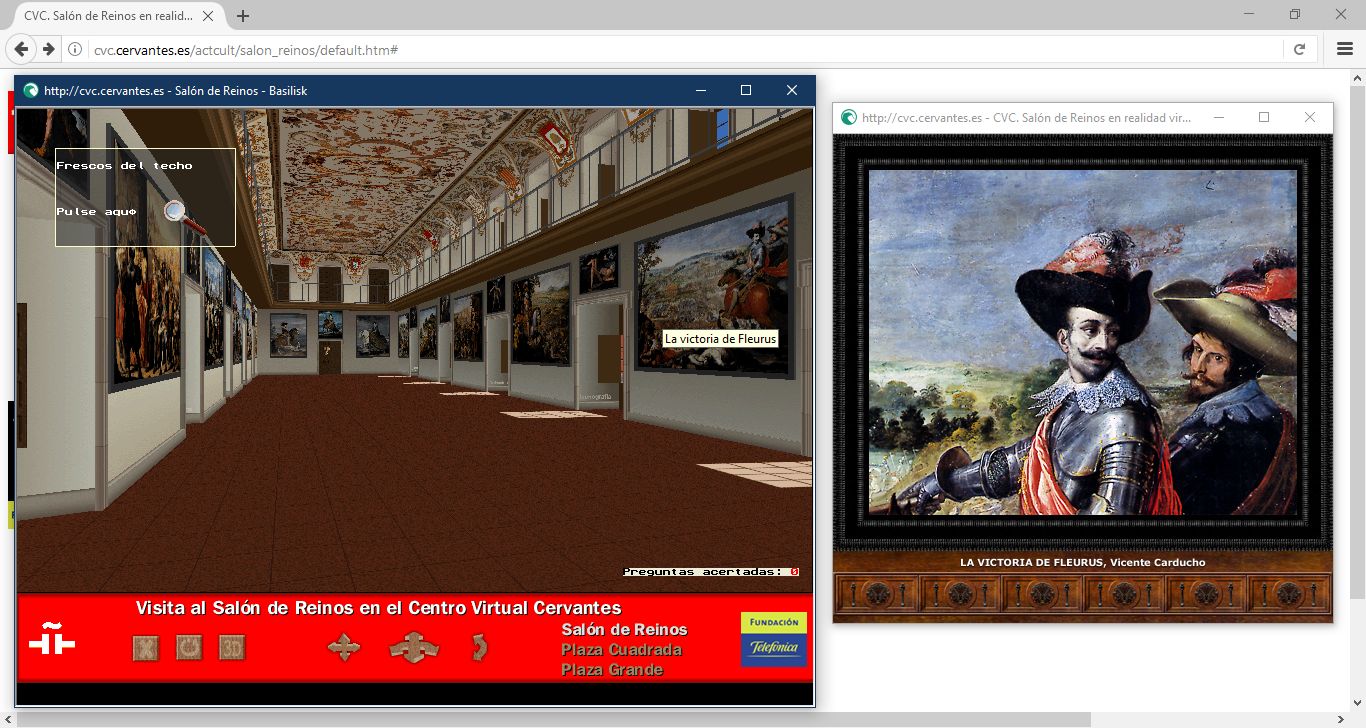Click the address bar URL field

(x=680, y=49)
